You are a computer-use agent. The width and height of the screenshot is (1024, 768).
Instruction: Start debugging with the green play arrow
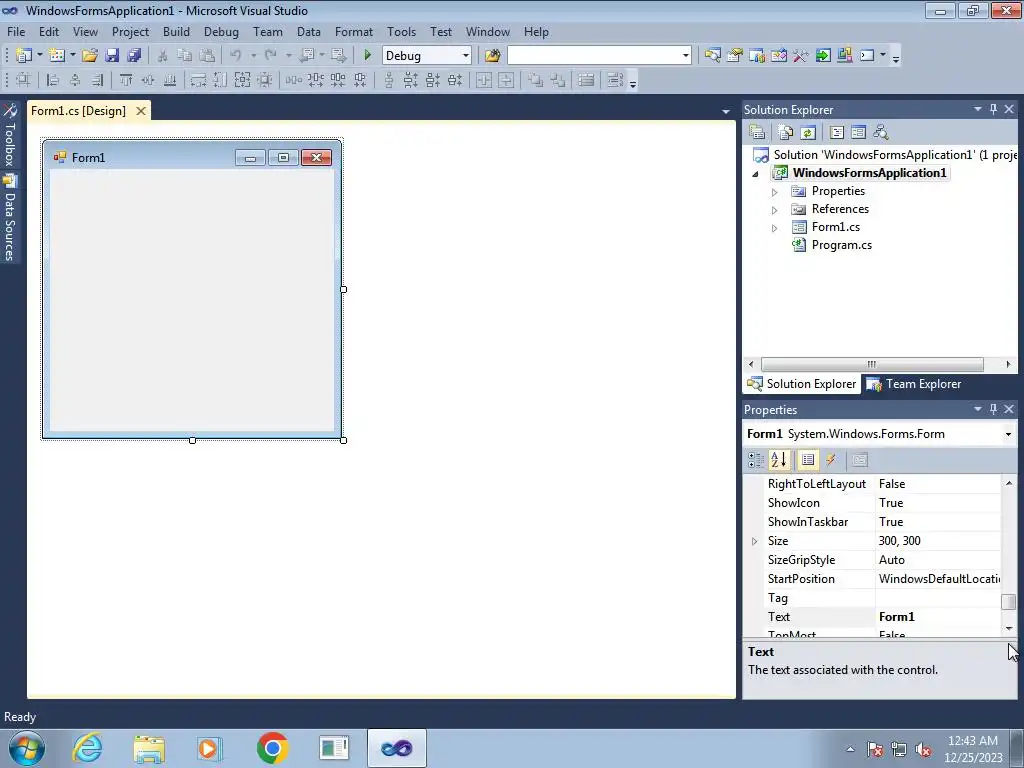coord(367,56)
